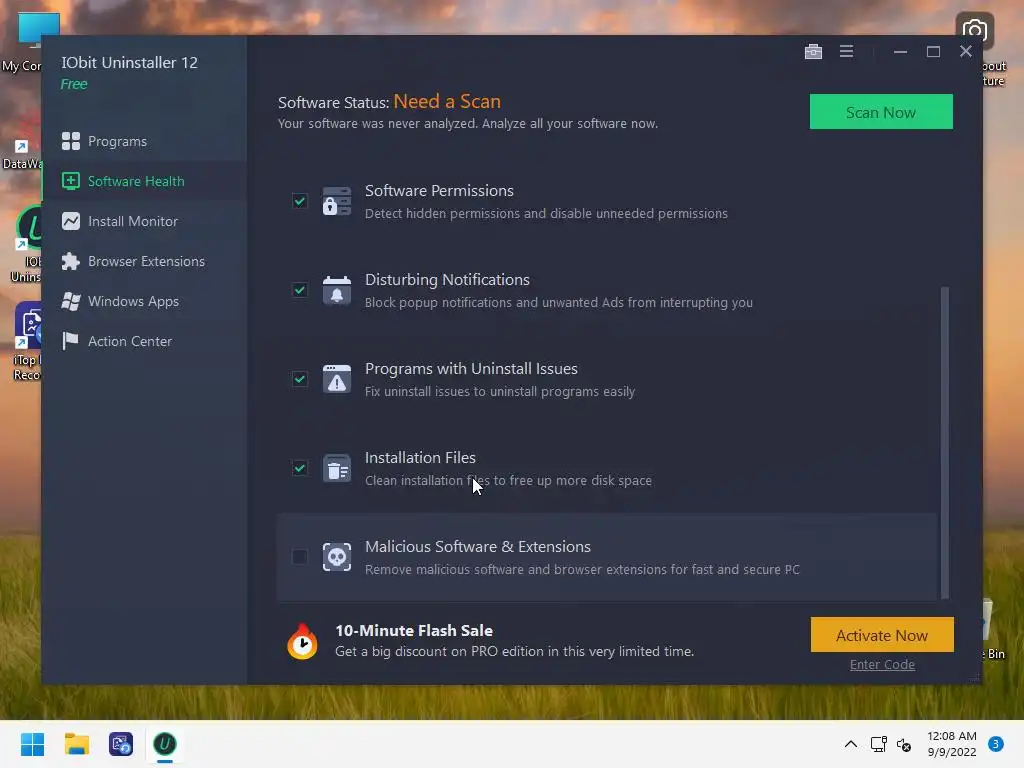Click 'Need a Scan' status text
Screen dimensions: 1024x768
447,101
